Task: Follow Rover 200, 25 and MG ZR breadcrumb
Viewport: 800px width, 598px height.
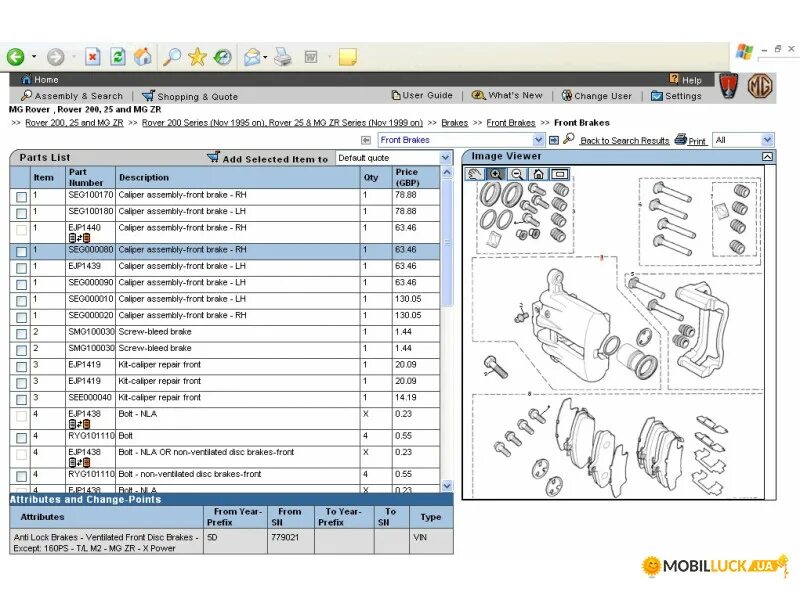Action: (x=74, y=123)
